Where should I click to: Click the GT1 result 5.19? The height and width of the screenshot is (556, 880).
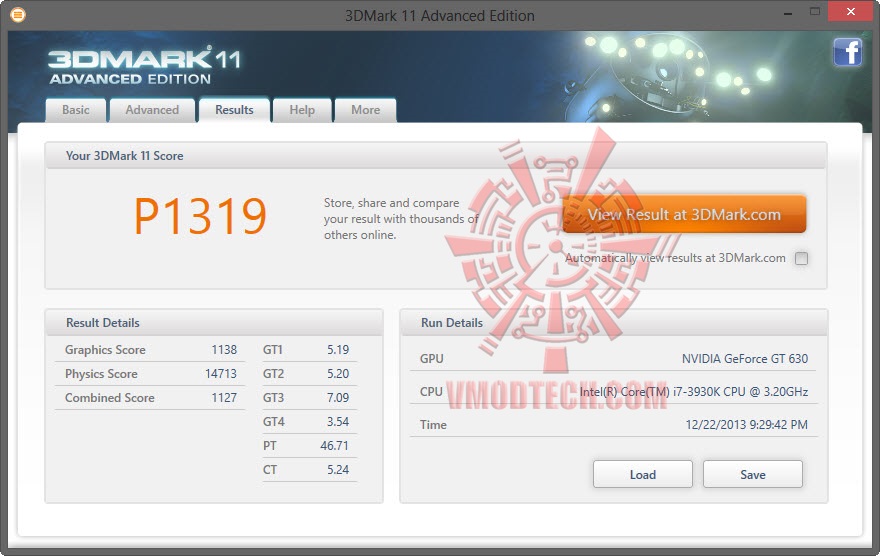(x=338, y=350)
